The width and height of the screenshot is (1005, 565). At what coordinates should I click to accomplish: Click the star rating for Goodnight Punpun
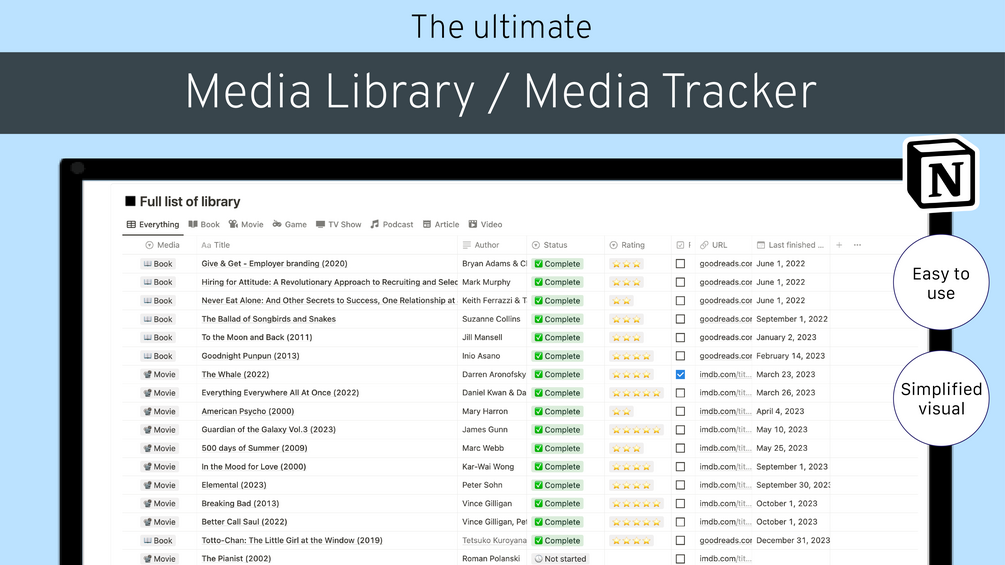pyautogui.click(x=631, y=356)
